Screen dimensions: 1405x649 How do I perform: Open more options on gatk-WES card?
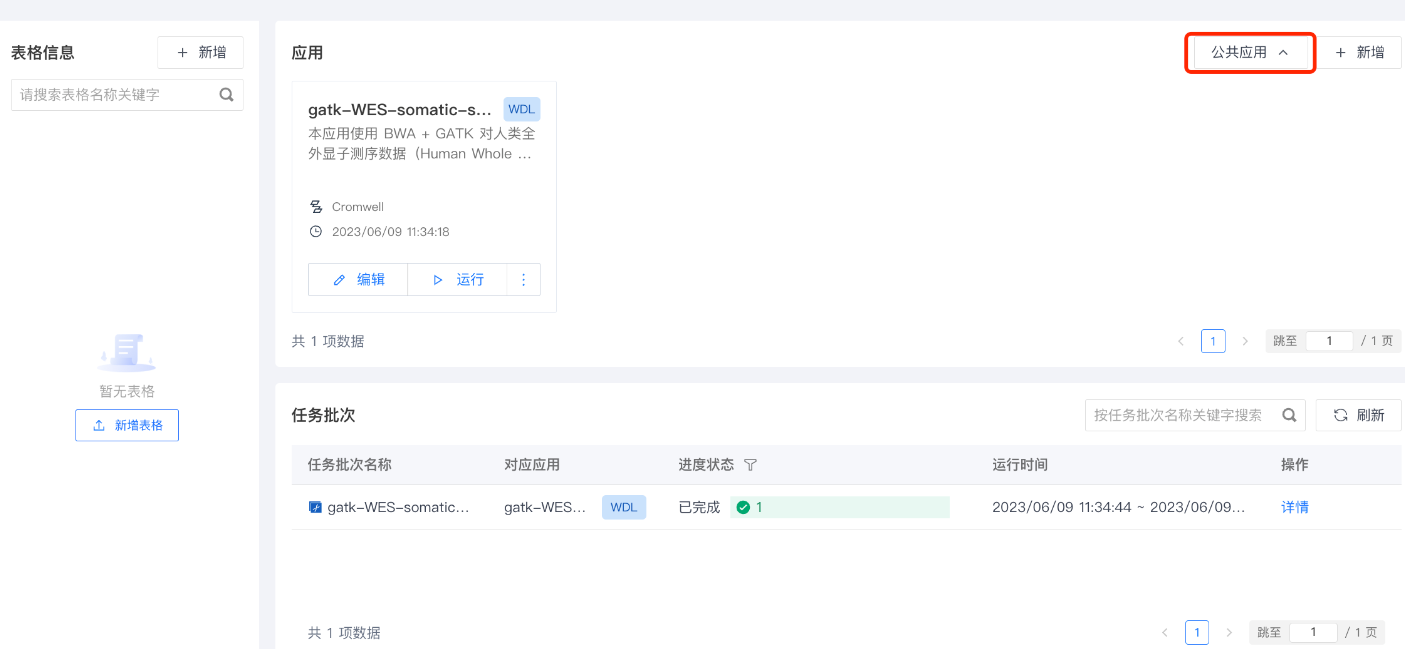[x=524, y=280]
